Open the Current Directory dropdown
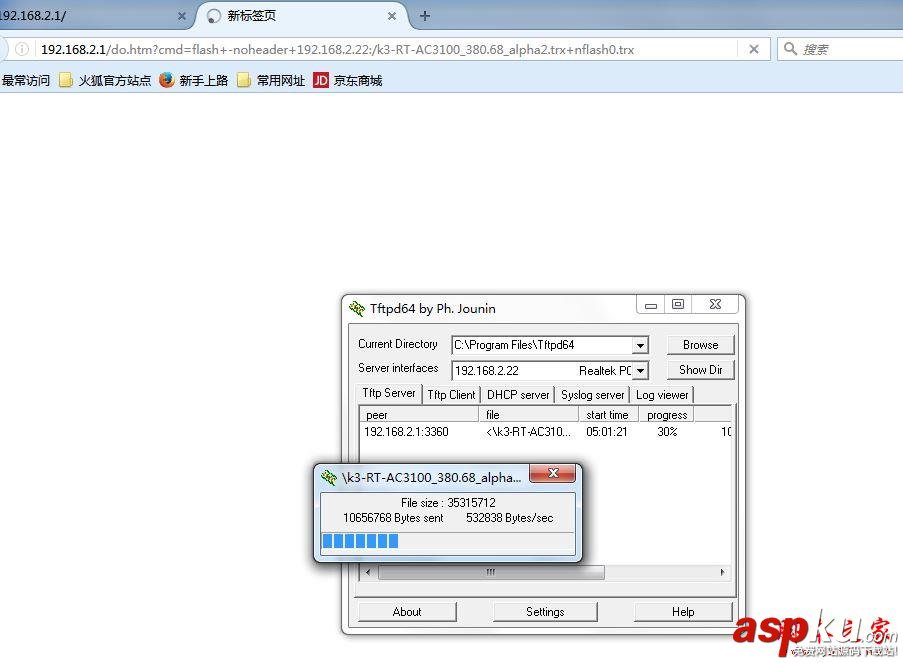Image resolution: width=903 pixels, height=663 pixels. (x=640, y=345)
